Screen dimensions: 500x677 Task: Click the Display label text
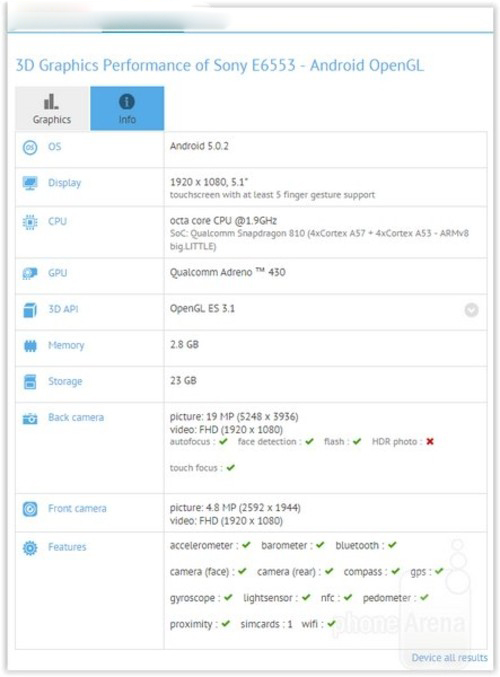[64, 183]
